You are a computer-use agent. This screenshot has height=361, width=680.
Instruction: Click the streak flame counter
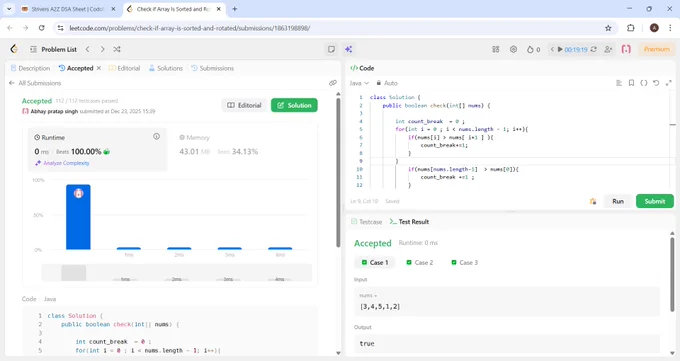[x=533, y=49]
